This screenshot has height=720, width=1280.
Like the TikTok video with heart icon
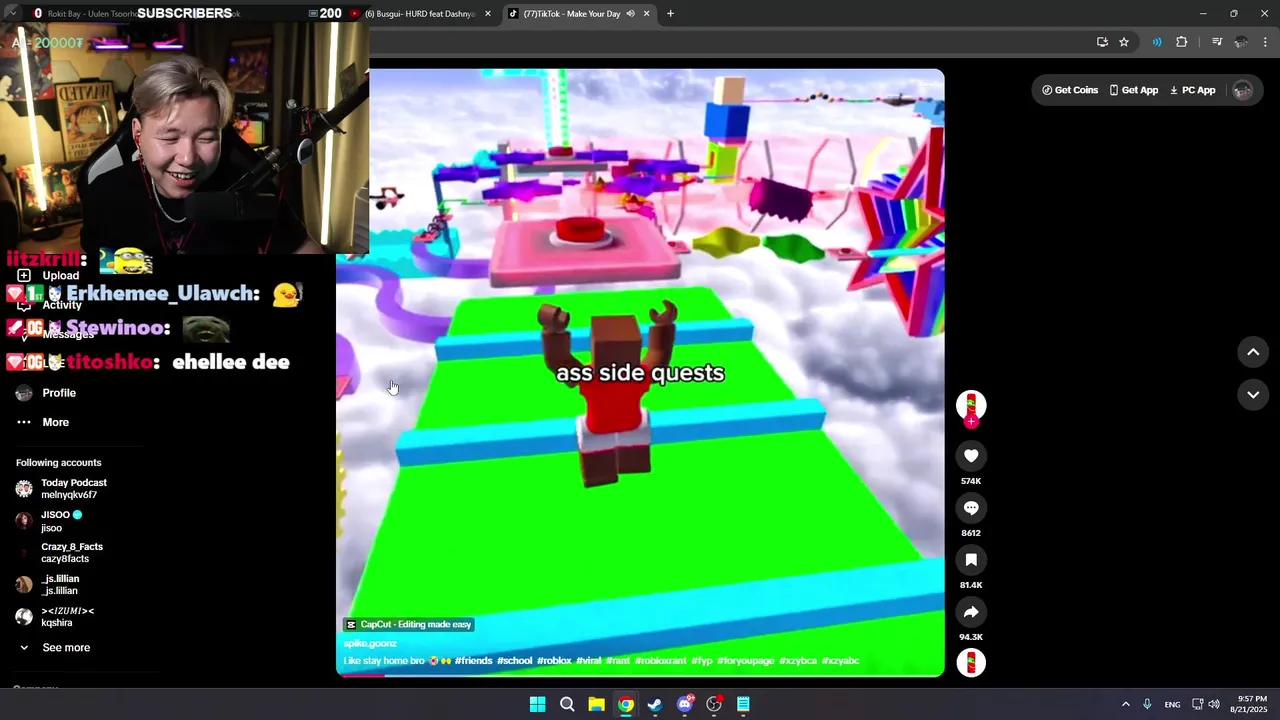[x=971, y=456]
